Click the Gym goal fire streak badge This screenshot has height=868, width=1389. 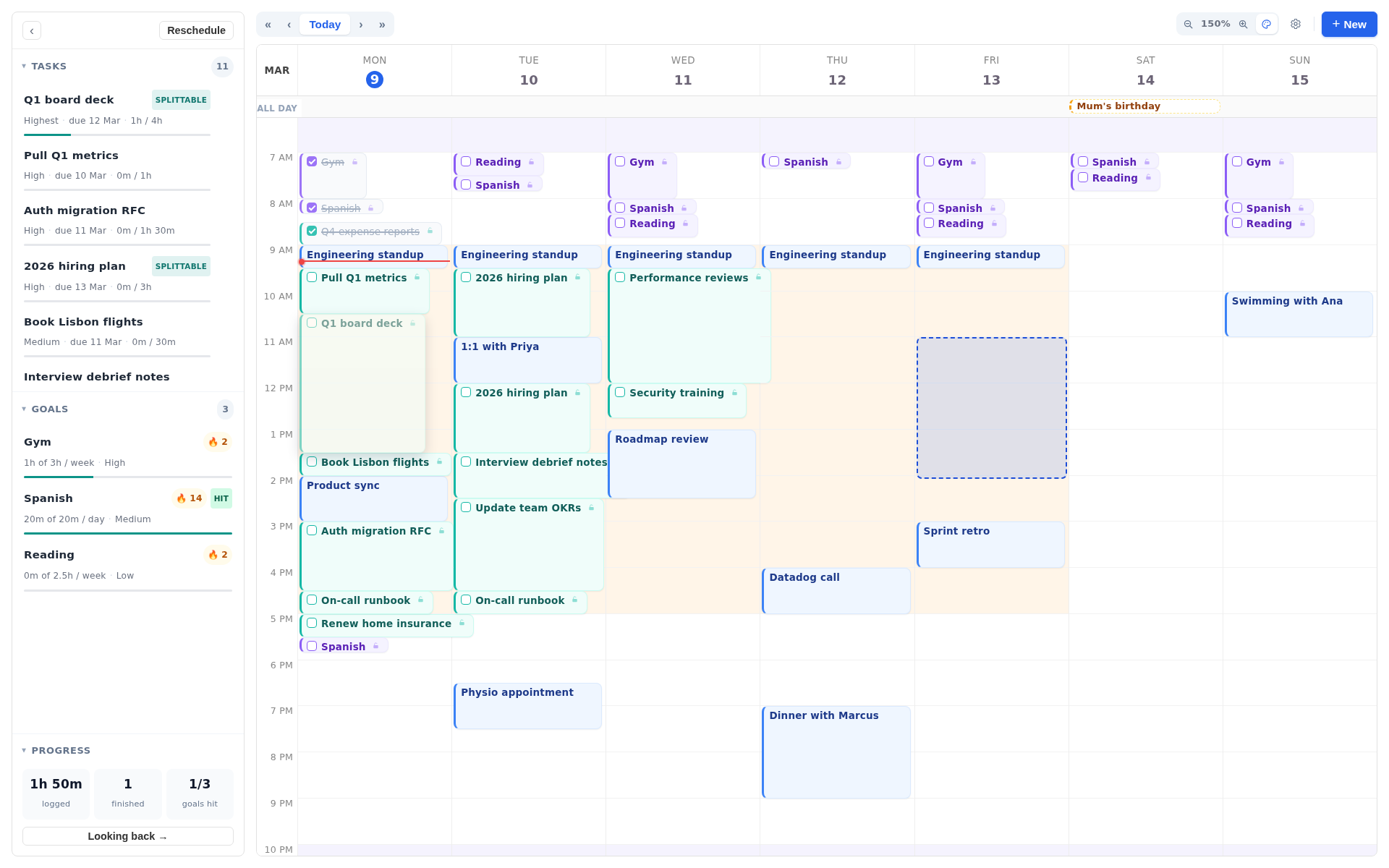point(218,442)
